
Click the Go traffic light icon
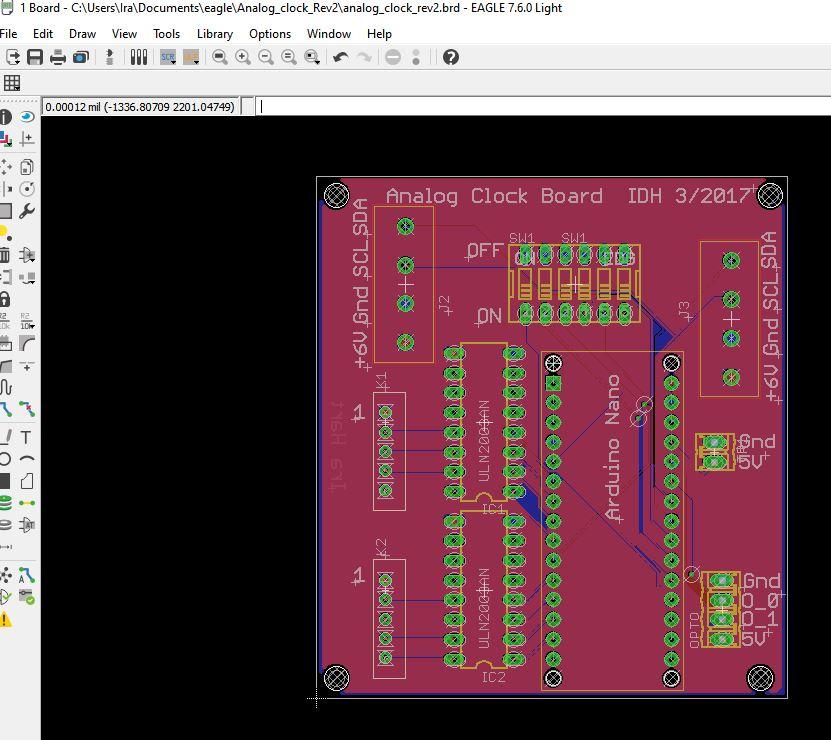coord(416,57)
